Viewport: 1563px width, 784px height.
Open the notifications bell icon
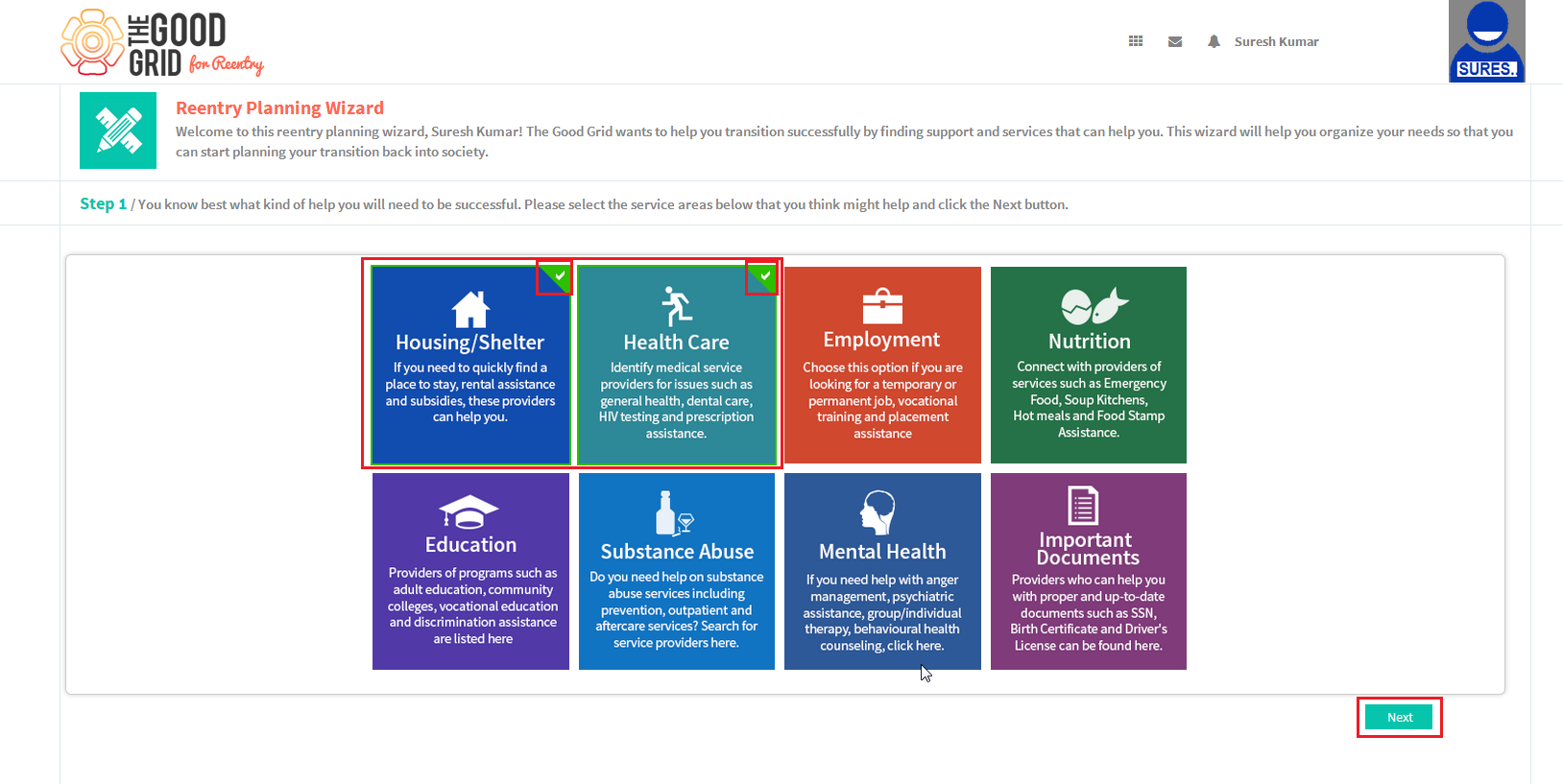[x=1214, y=41]
